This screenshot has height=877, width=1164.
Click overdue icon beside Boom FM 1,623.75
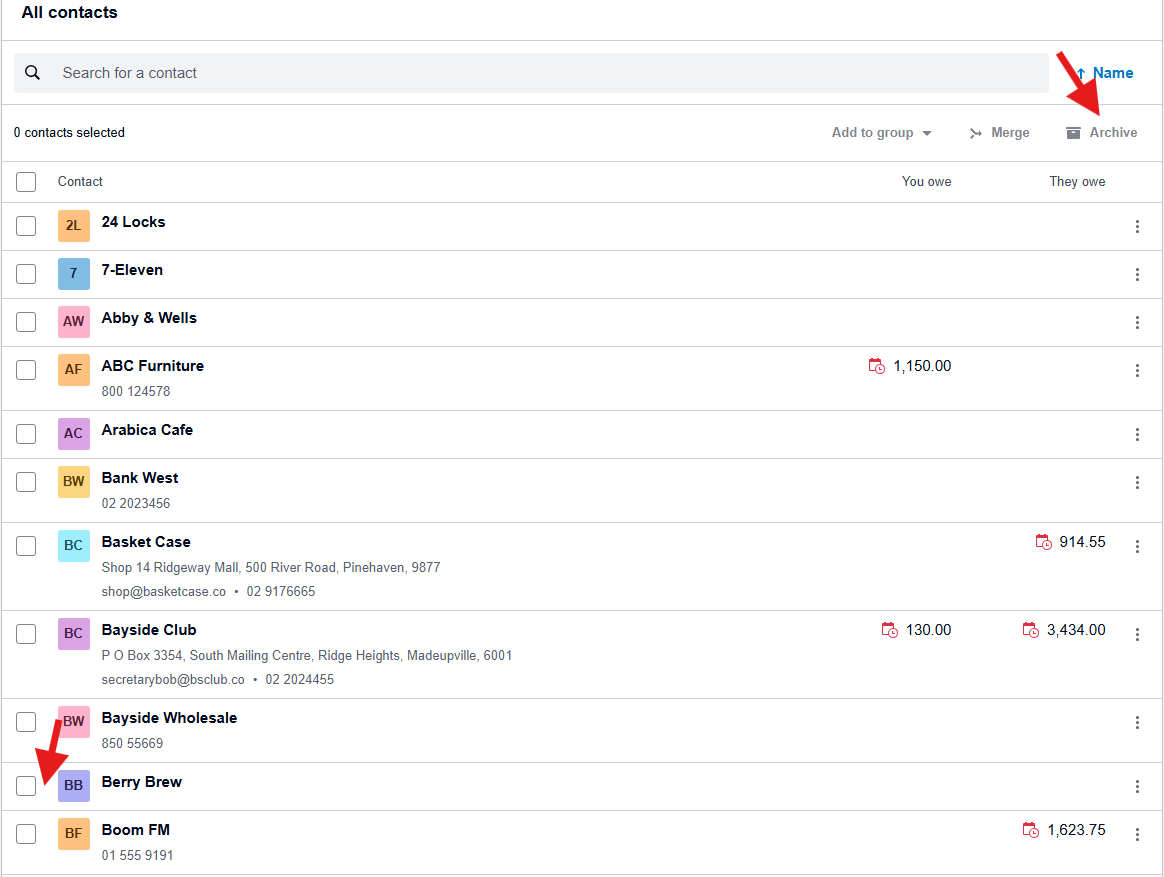click(x=1030, y=830)
